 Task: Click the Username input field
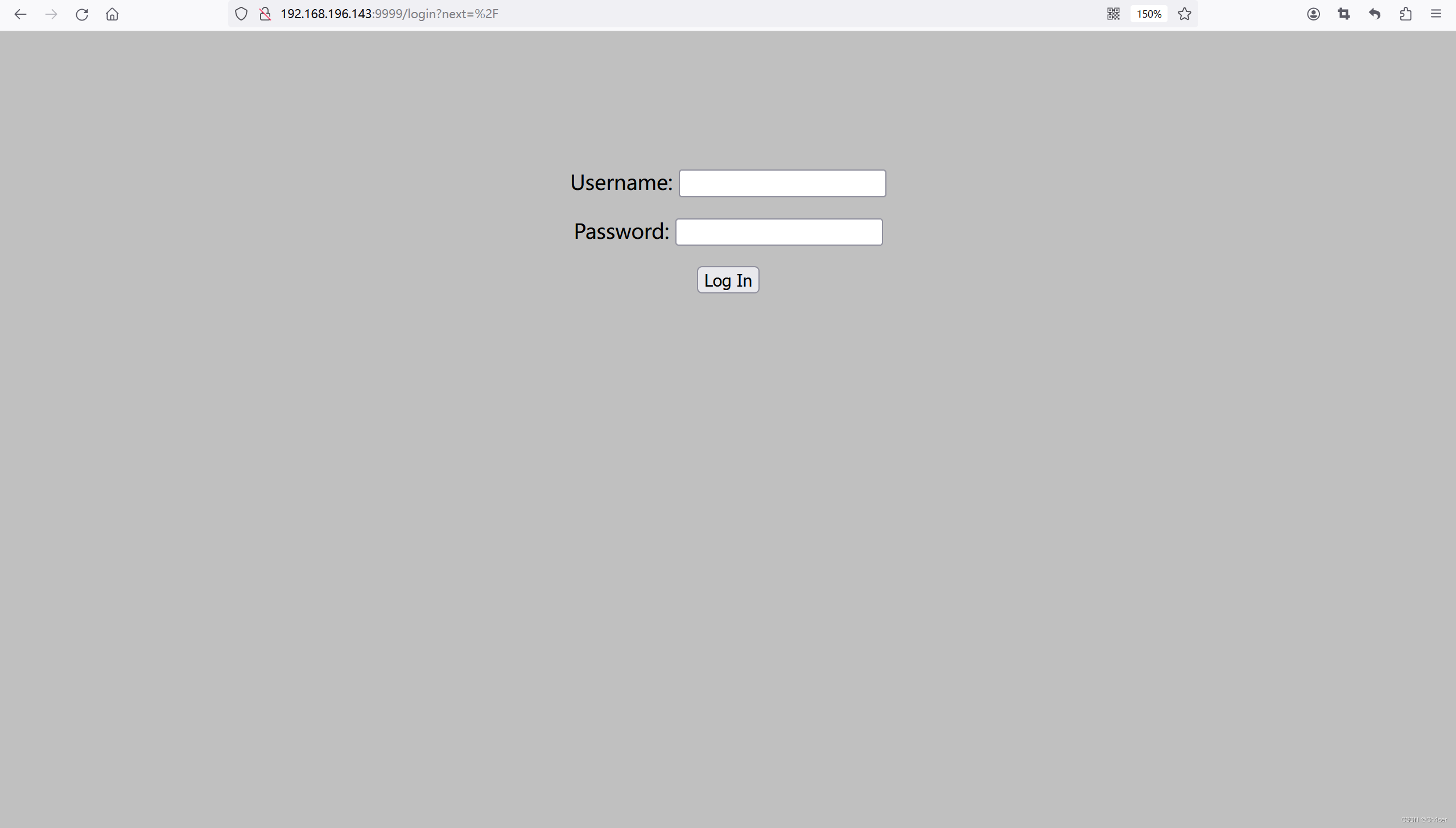(782, 183)
